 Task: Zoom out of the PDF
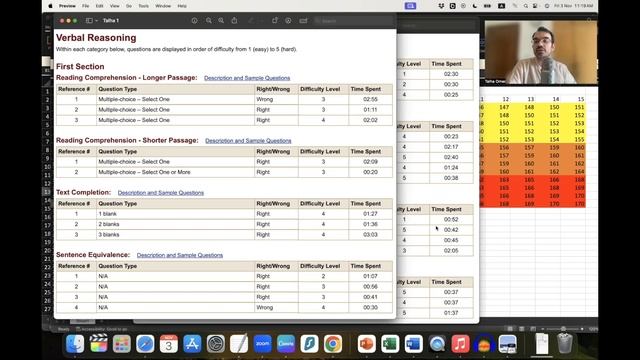[x=209, y=20]
